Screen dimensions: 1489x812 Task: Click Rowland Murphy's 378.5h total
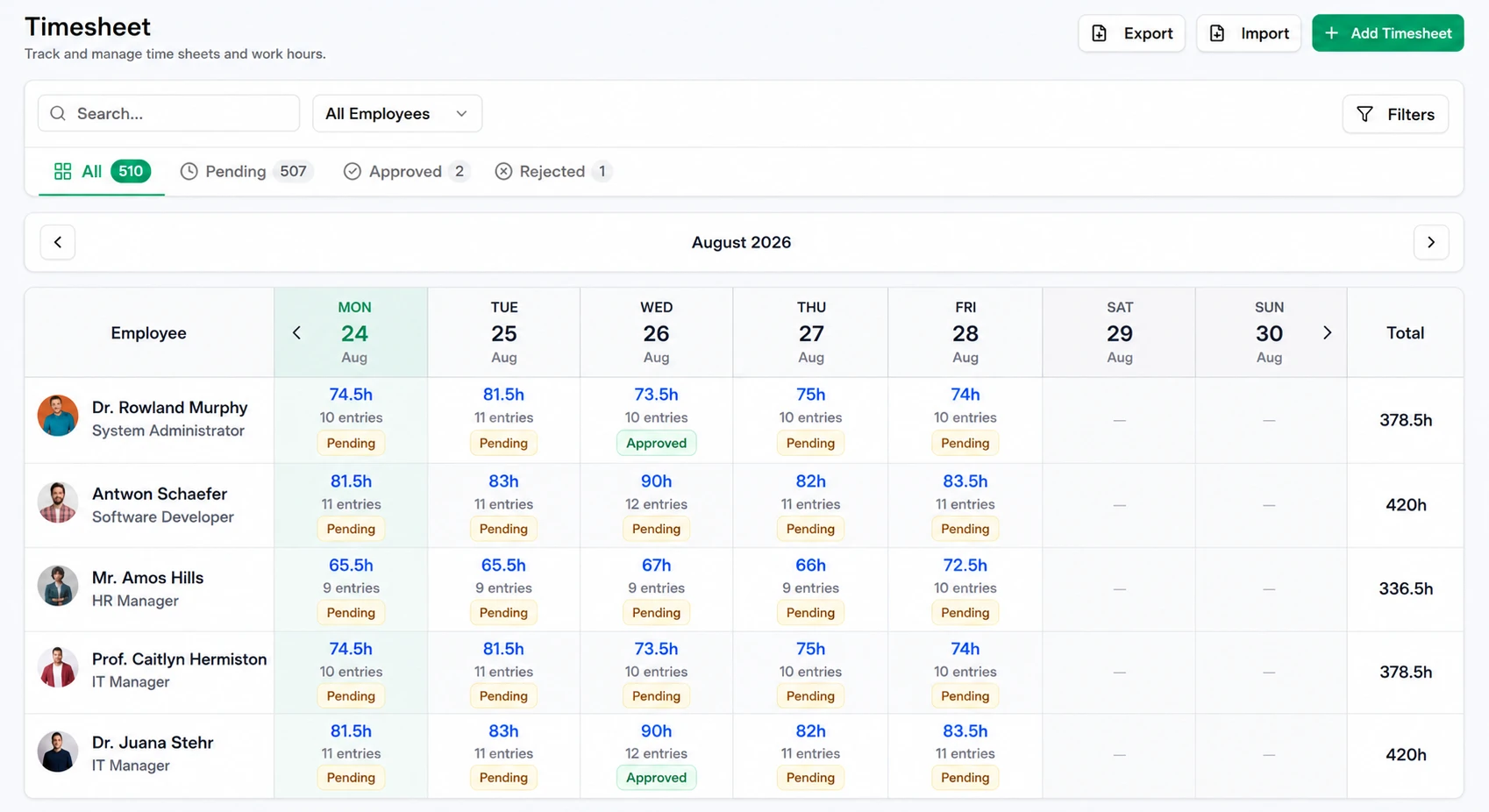pyautogui.click(x=1406, y=420)
